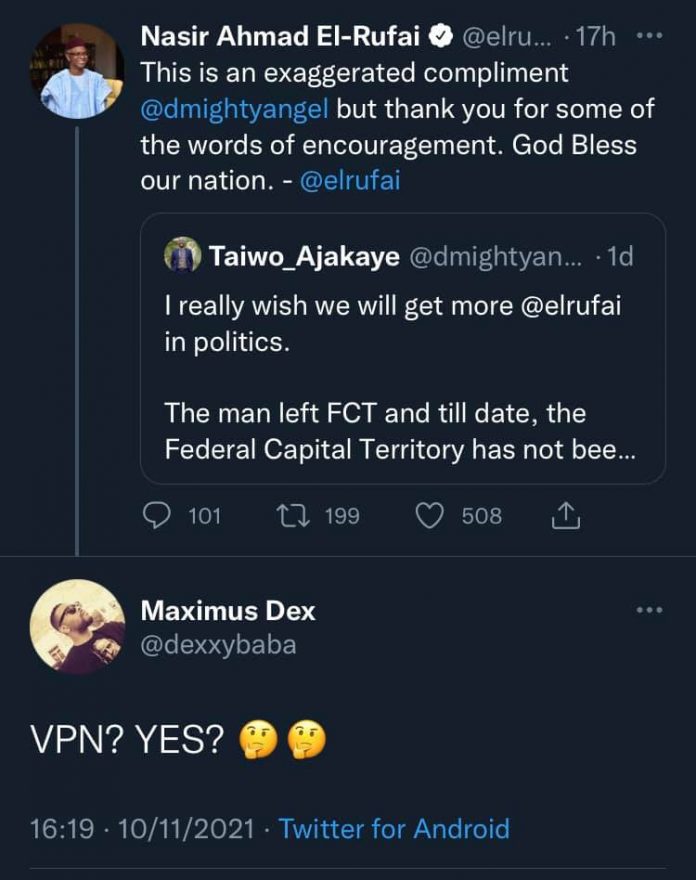Open more options on Maximus Dex's reply

coord(650,609)
